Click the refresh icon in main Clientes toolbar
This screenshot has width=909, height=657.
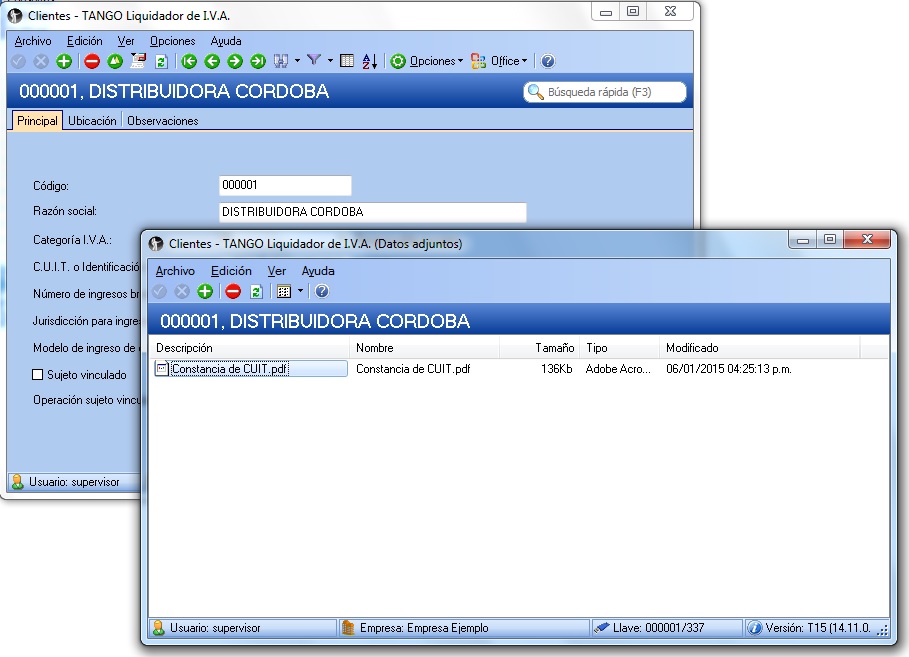point(161,61)
